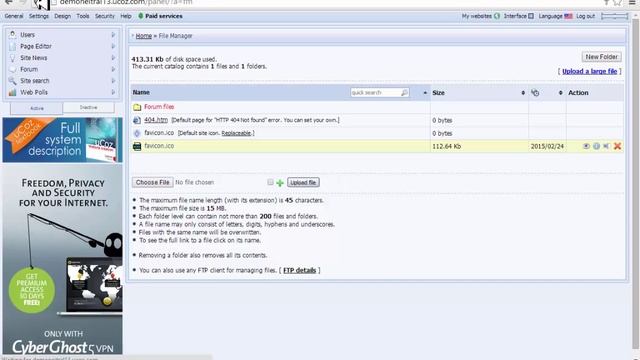Click the 2015/02/24 date cell
The image size is (640, 360).
pyautogui.click(x=547, y=146)
